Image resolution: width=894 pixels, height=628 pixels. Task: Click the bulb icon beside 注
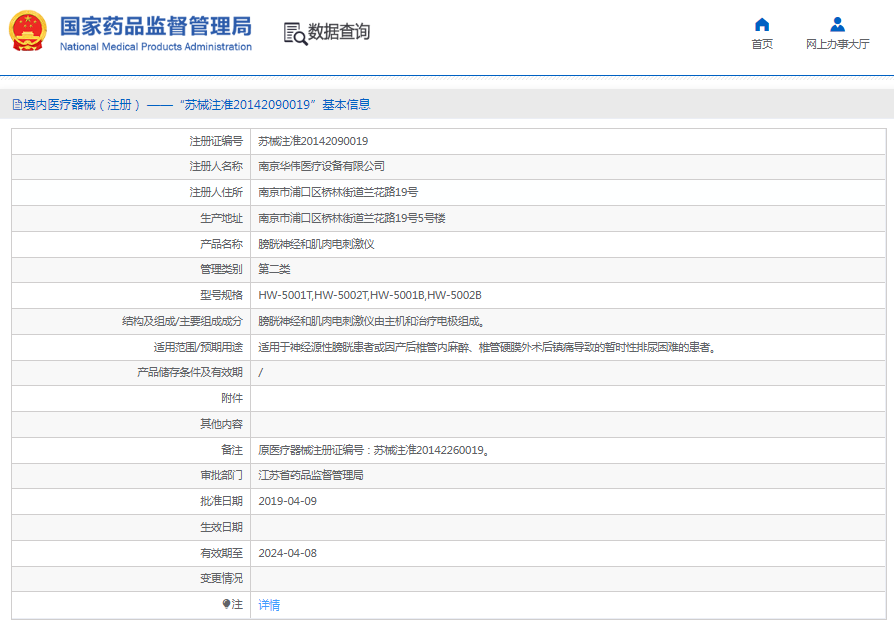point(226,603)
